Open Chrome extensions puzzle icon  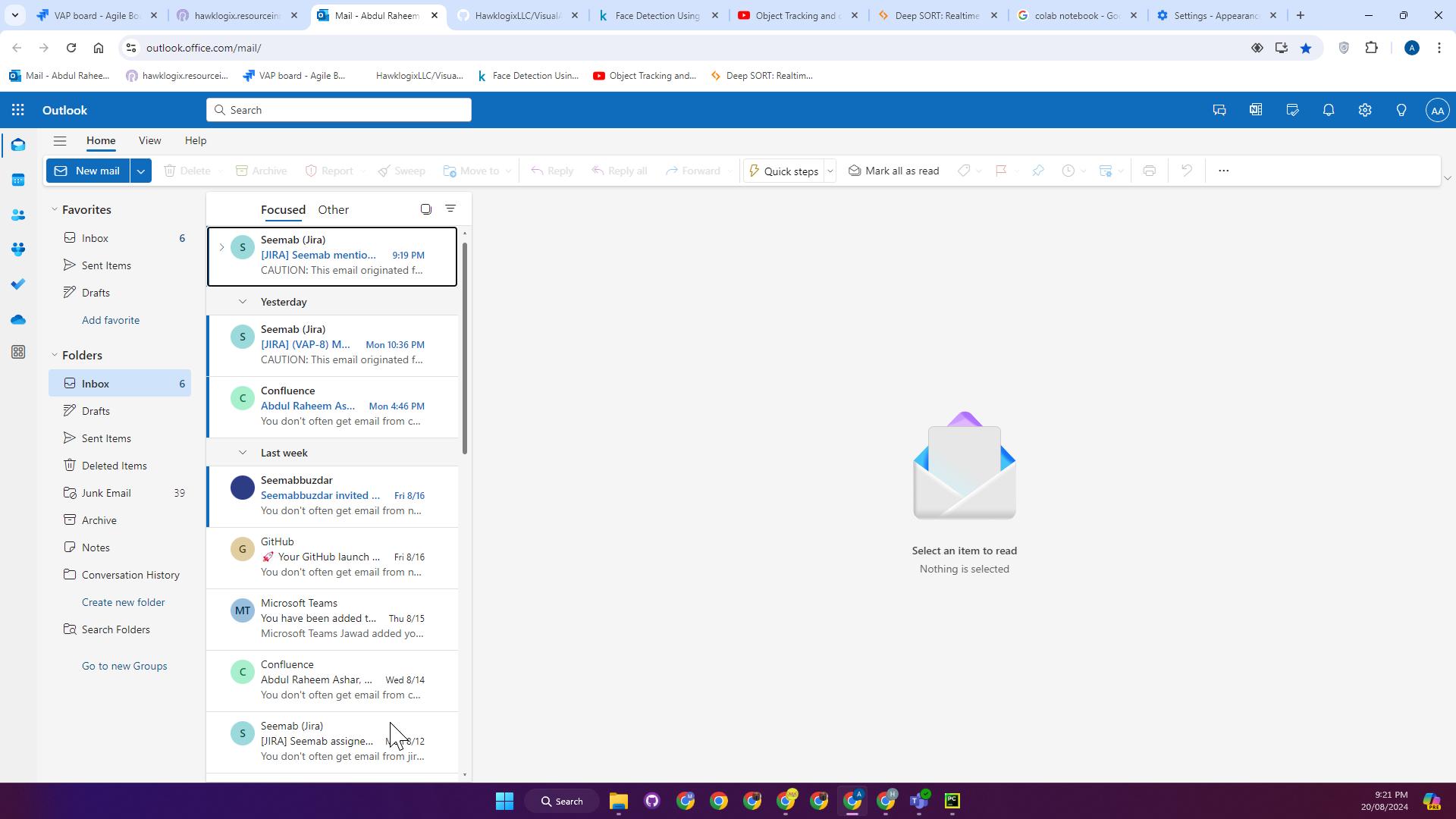[x=1372, y=48]
